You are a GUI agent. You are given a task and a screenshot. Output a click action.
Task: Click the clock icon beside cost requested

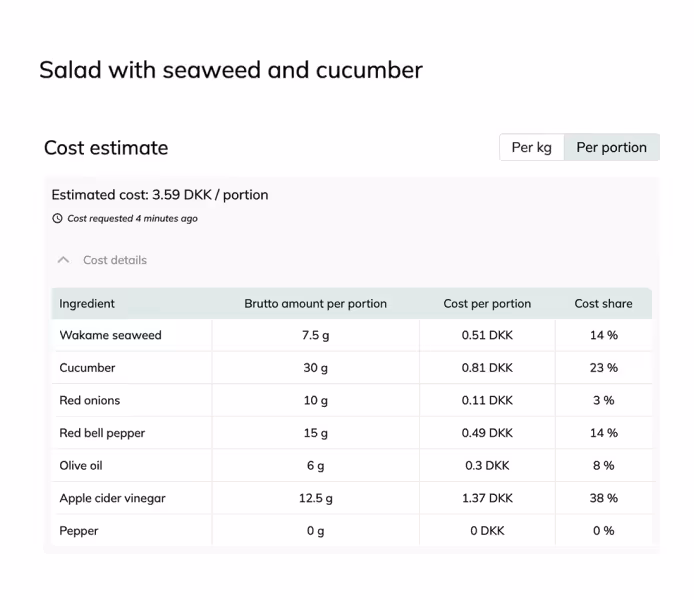pyautogui.click(x=57, y=218)
